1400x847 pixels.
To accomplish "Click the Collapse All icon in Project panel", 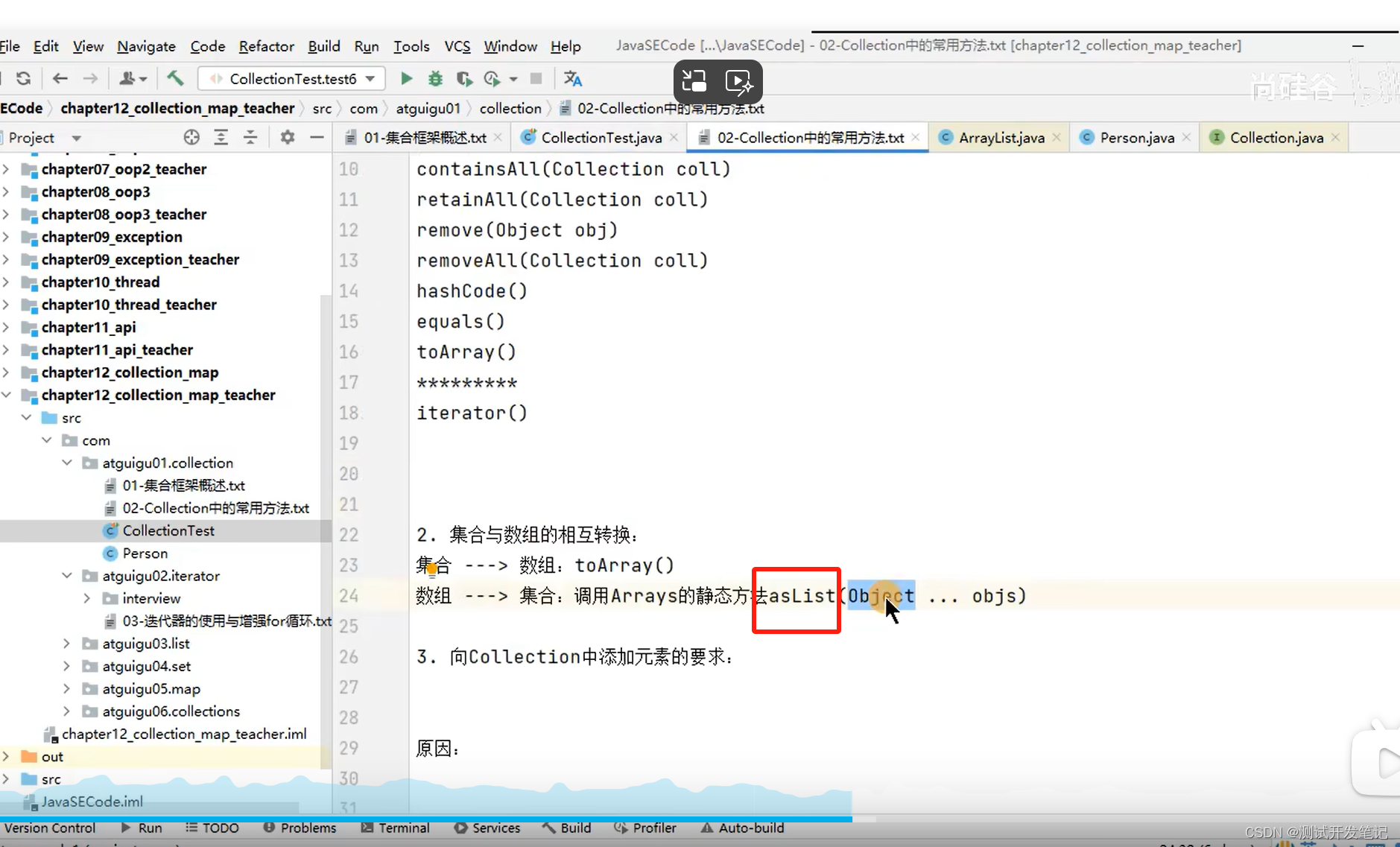I will tap(250, 137).
